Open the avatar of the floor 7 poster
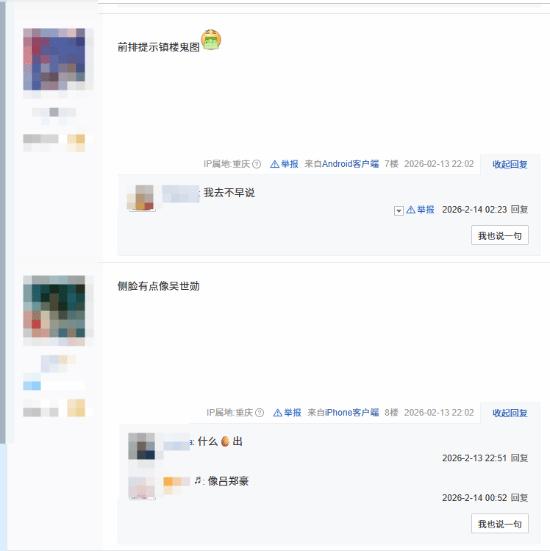 click(54, 59)
